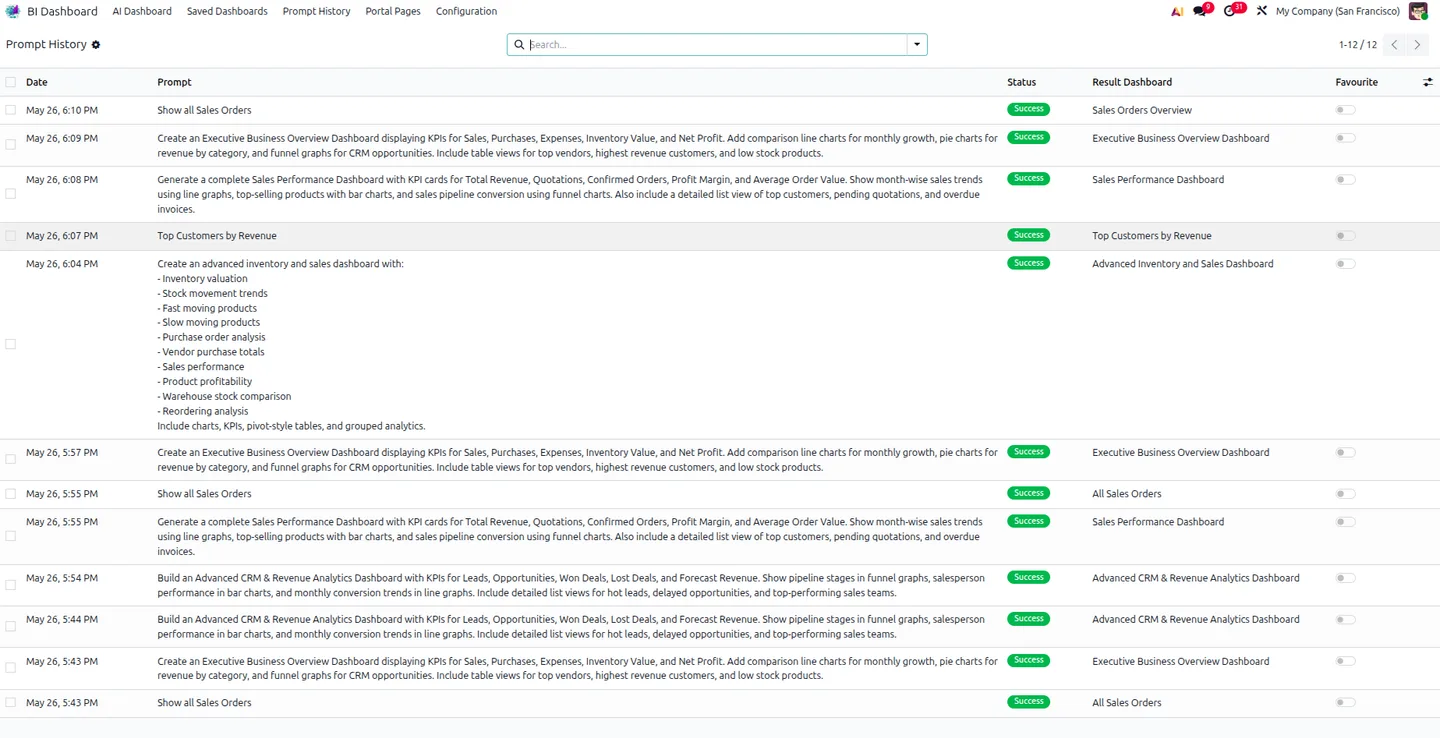Image resolution: width=1440 pixels, height=738 pixels.
Task: Click the 'May 26, 5:57 PM' date cell
Action: coord(62,452)
